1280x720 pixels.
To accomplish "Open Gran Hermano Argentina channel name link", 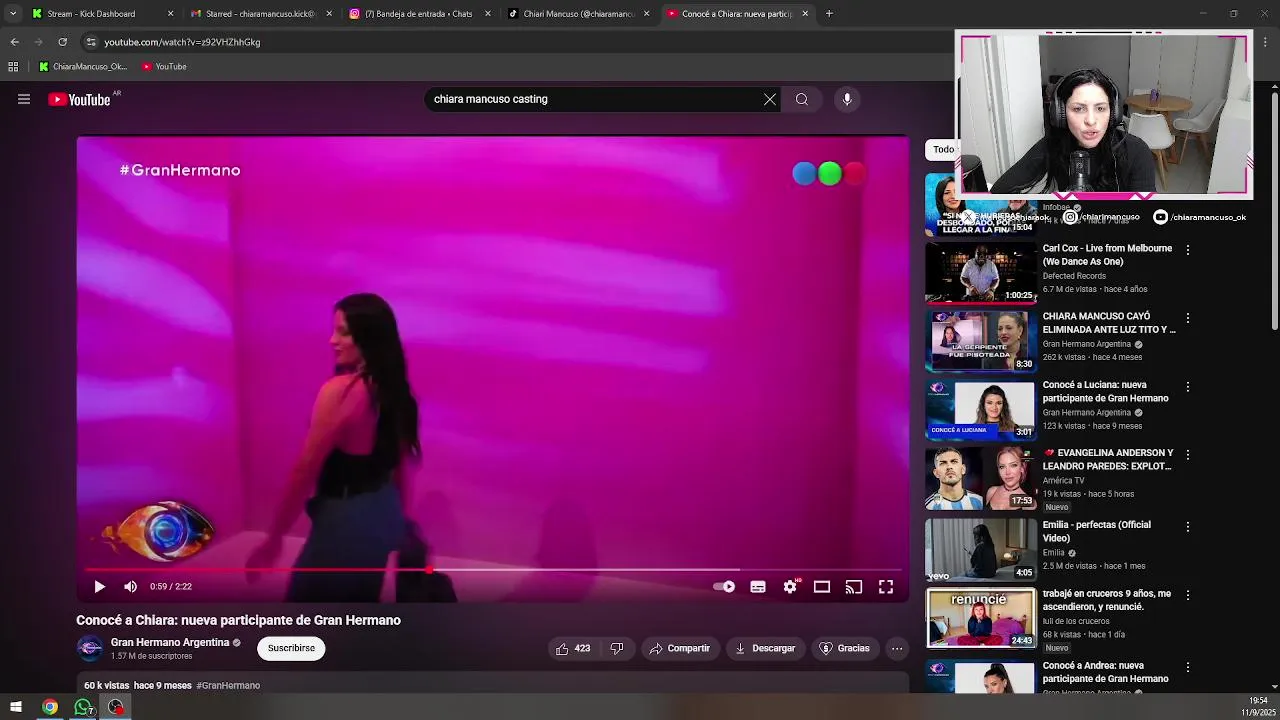I will point(170,642).
